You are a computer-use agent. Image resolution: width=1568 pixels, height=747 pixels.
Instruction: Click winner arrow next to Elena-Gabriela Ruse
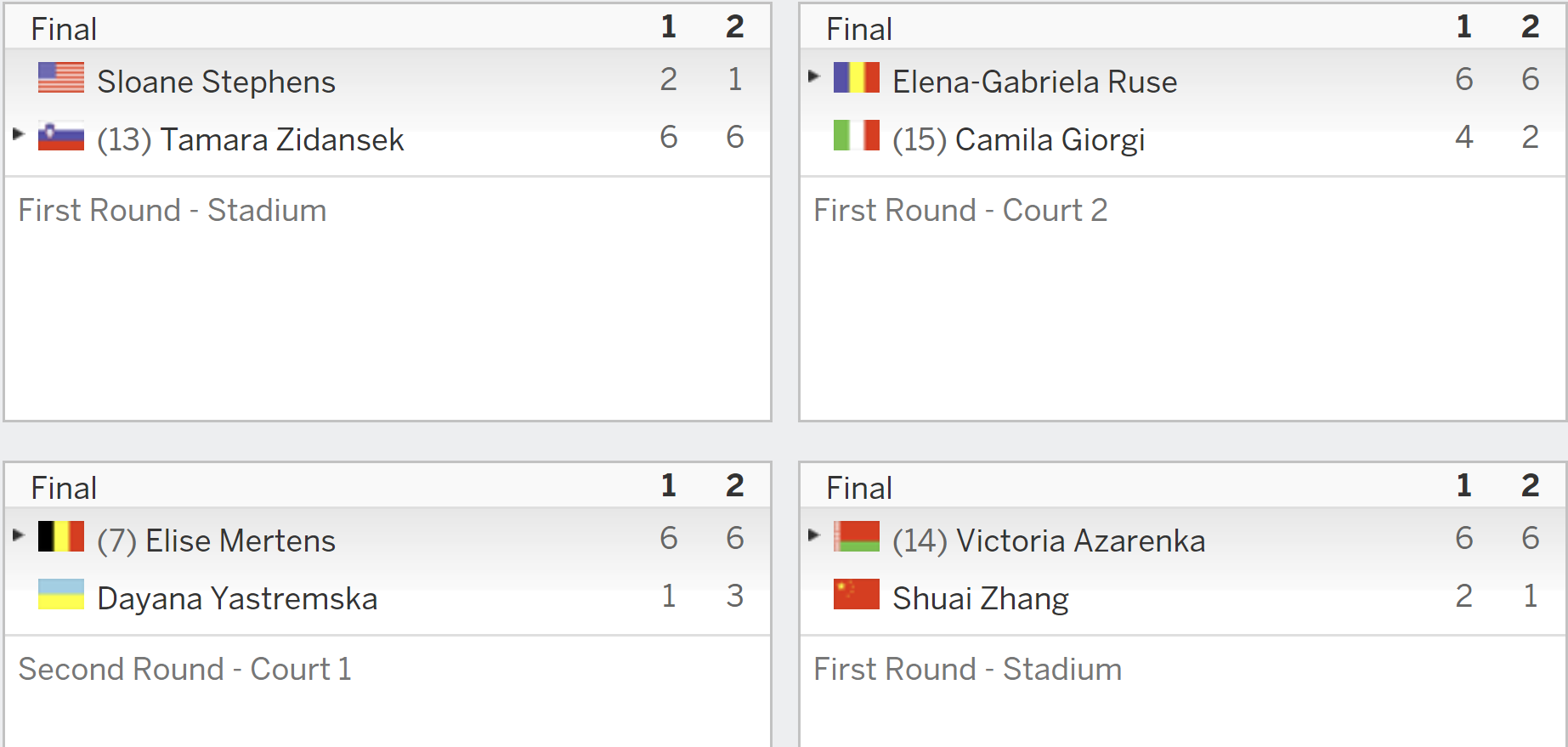click(814, 76)
